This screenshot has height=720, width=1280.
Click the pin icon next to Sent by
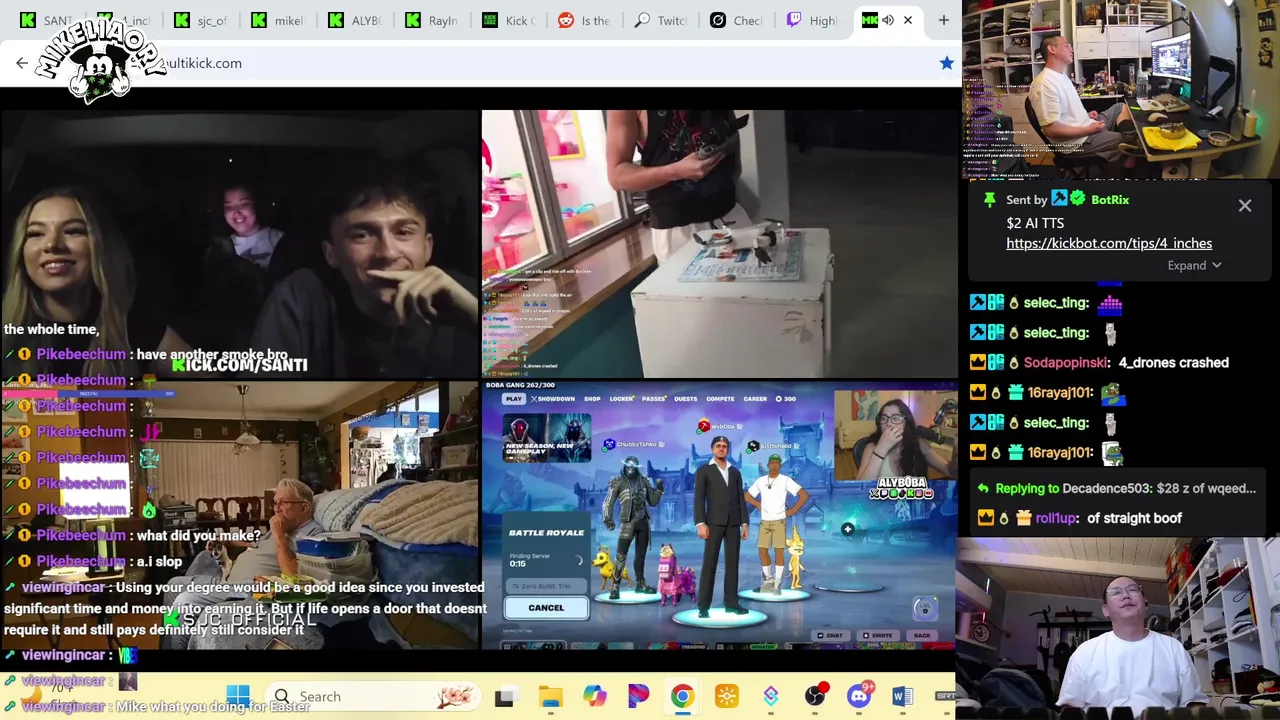click(x=989, y=199)
